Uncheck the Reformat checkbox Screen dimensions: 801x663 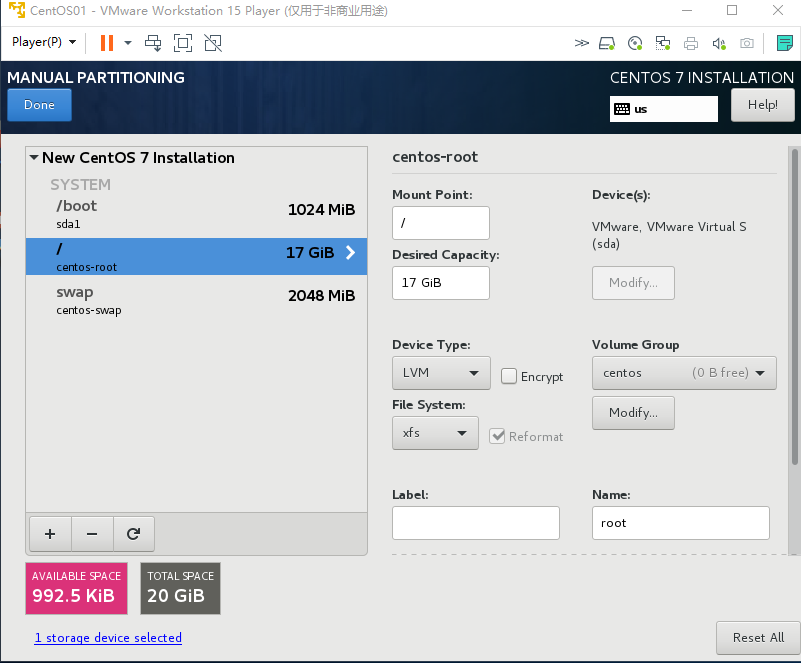point(498,435)
